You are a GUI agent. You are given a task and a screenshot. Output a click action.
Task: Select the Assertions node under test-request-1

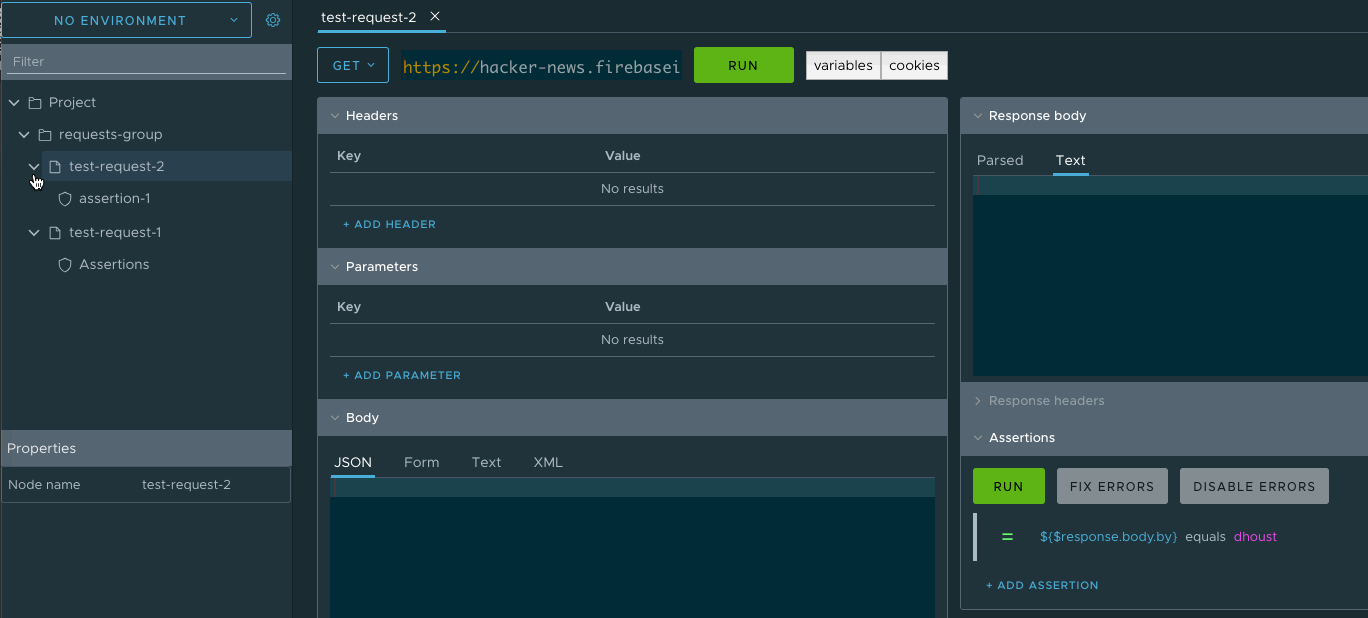(x=114, y=265)
